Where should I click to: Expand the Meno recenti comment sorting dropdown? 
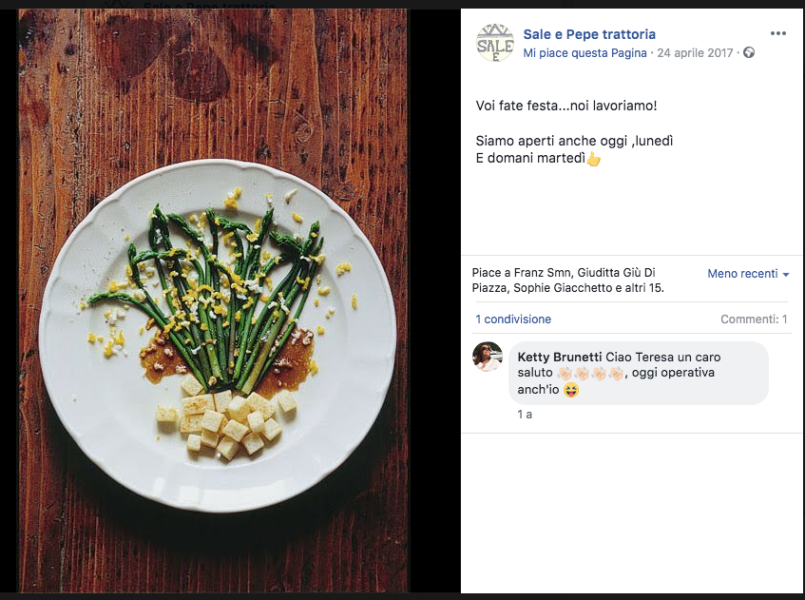748,274
